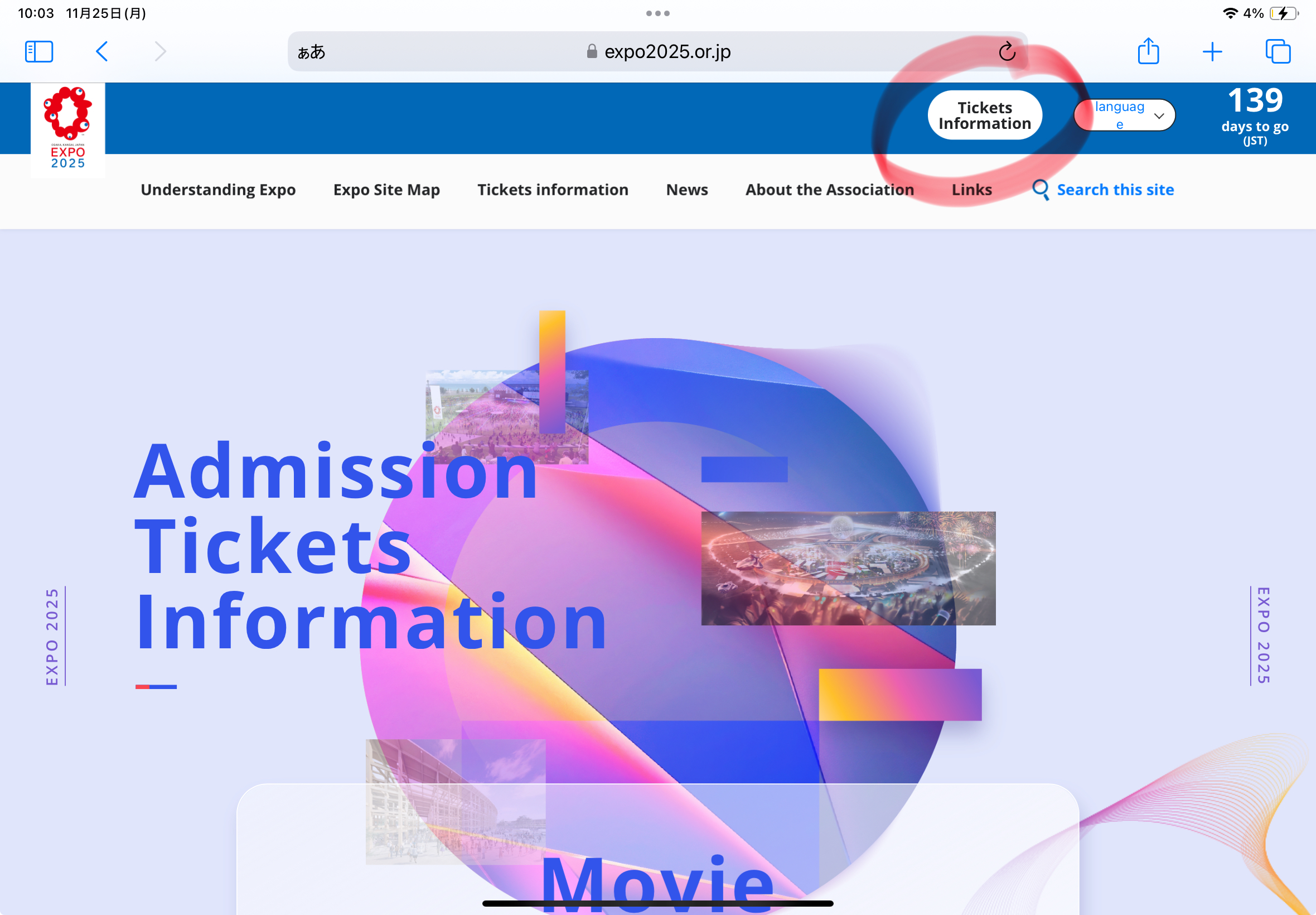Select Expo Site Map menu item
1316x915 pixels.
[x=386, y=190]
